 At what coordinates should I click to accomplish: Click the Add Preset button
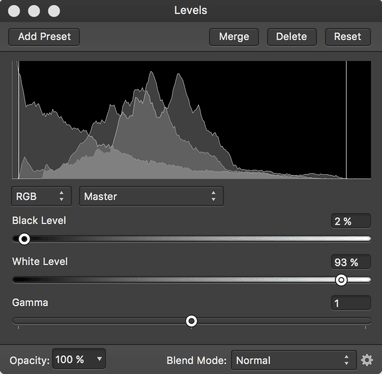tap(44, 37)
